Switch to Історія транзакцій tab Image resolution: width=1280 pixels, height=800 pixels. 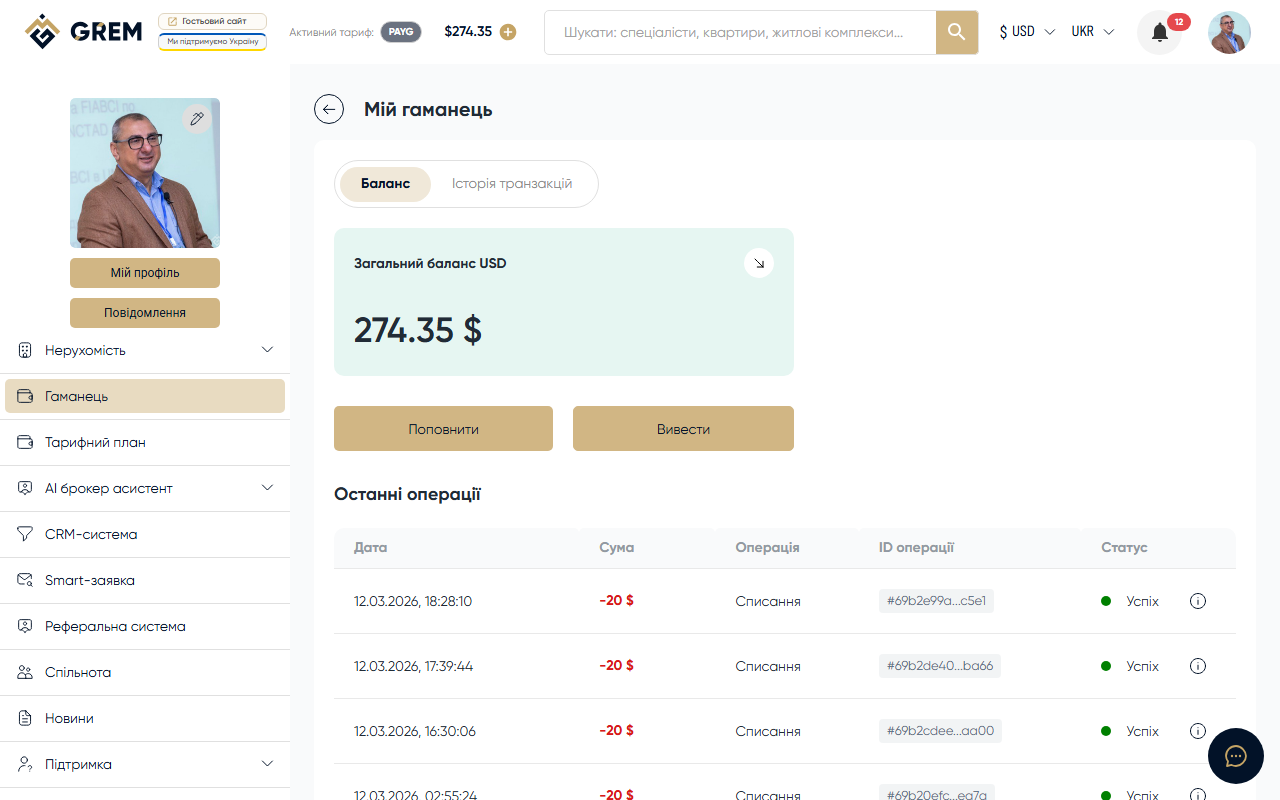pyautogui.click(x=512, y=184)
